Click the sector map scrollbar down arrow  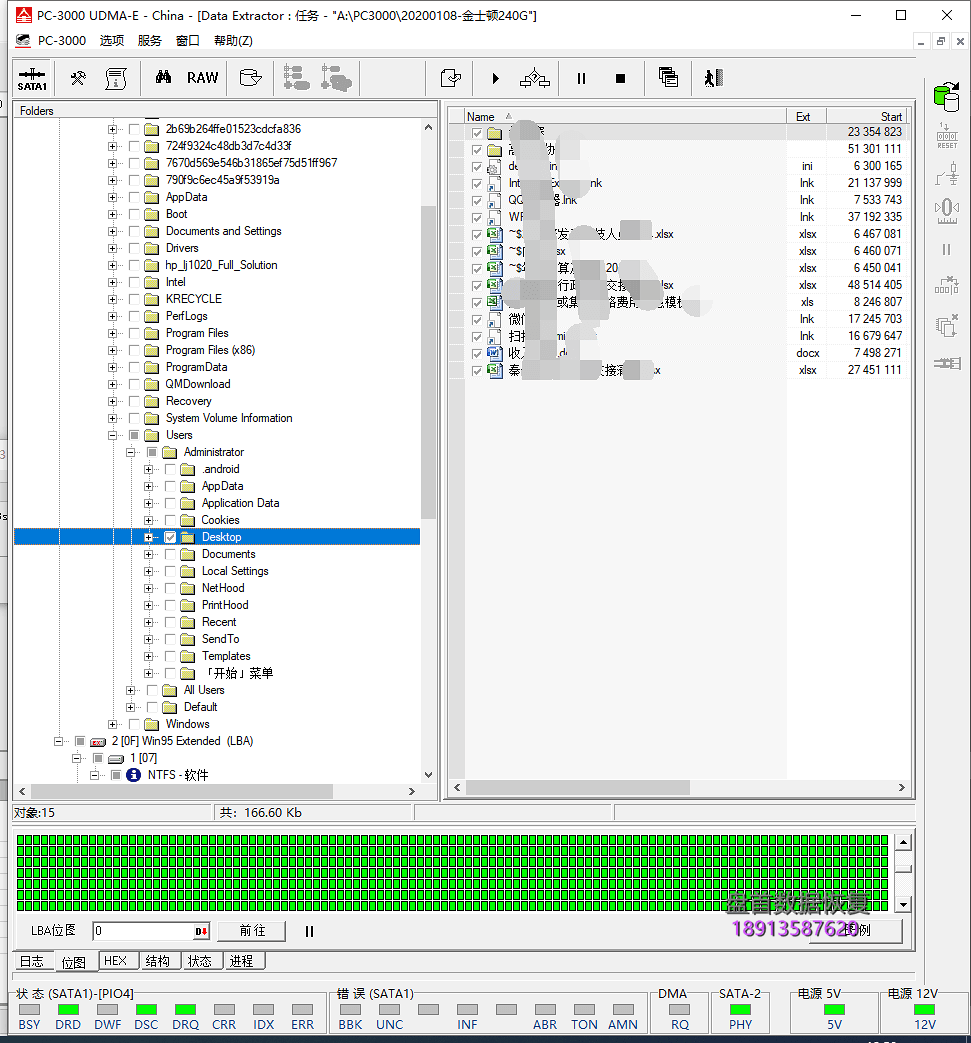coord(903,905)
